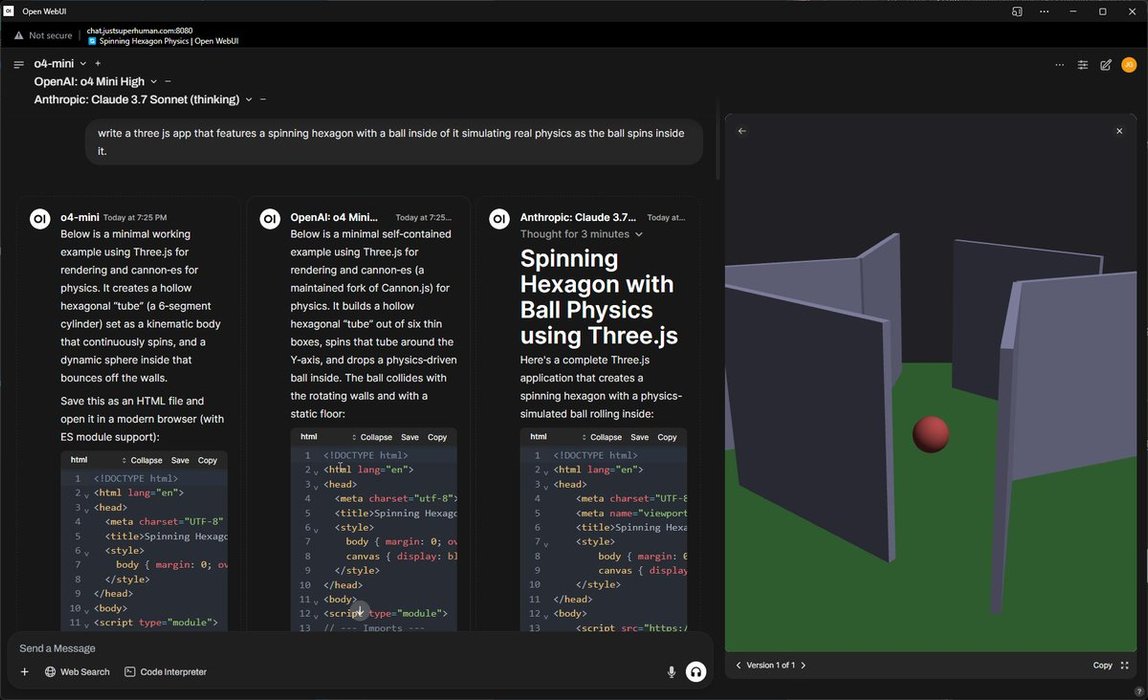Screen dimensions: 1148x700
Task: Open the window sidebar panel icon
Action: coord(1017,12)
